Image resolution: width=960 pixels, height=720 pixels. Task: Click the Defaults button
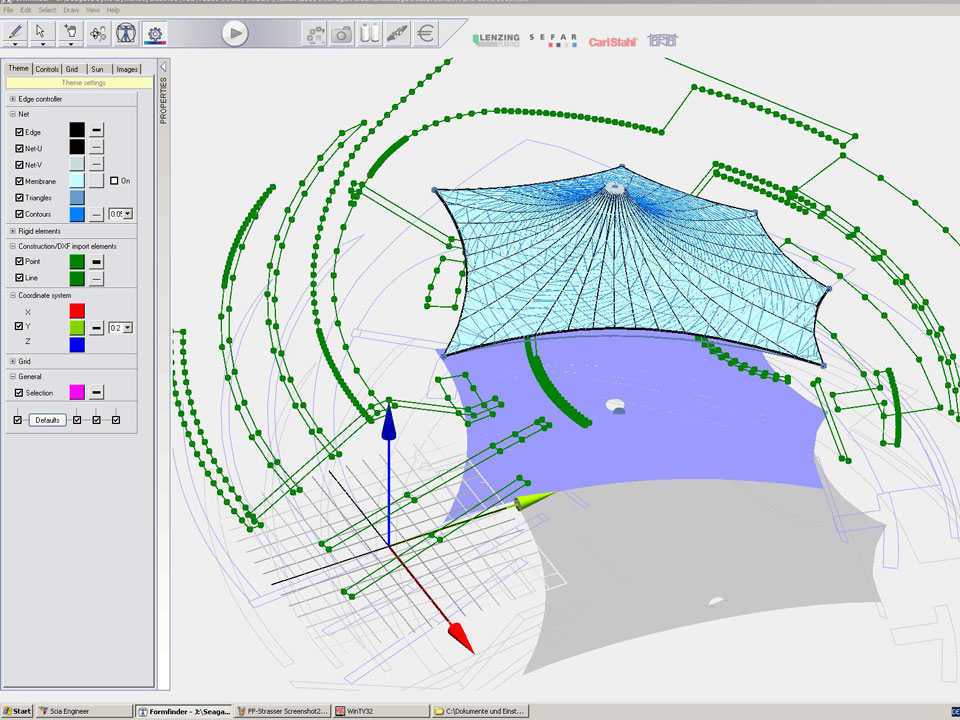(x=47, y=420)
